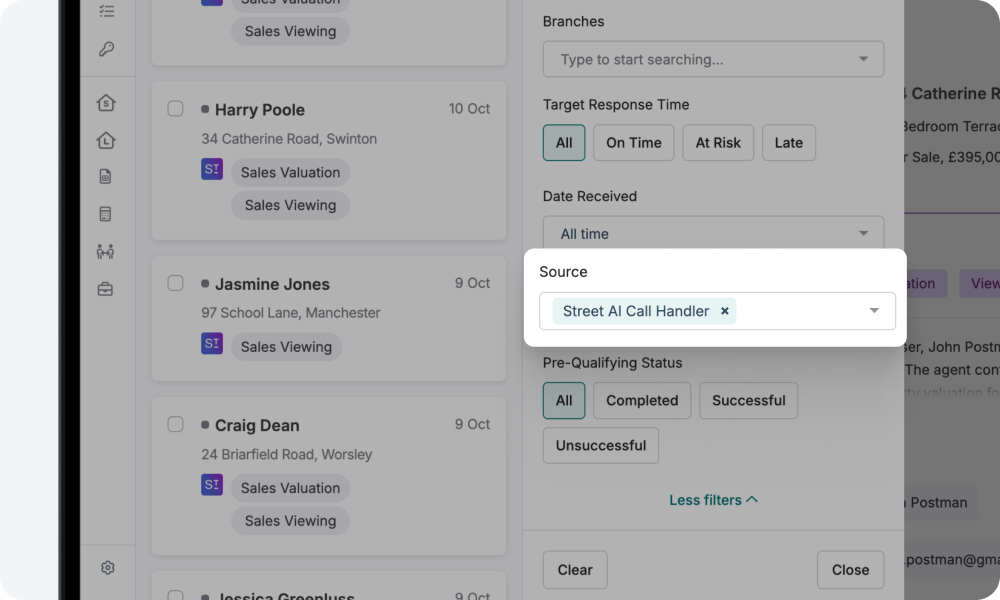Switch Pre-Qualifying Status to Successful
The image size is (1000, 600).
[x=748, y=400]
